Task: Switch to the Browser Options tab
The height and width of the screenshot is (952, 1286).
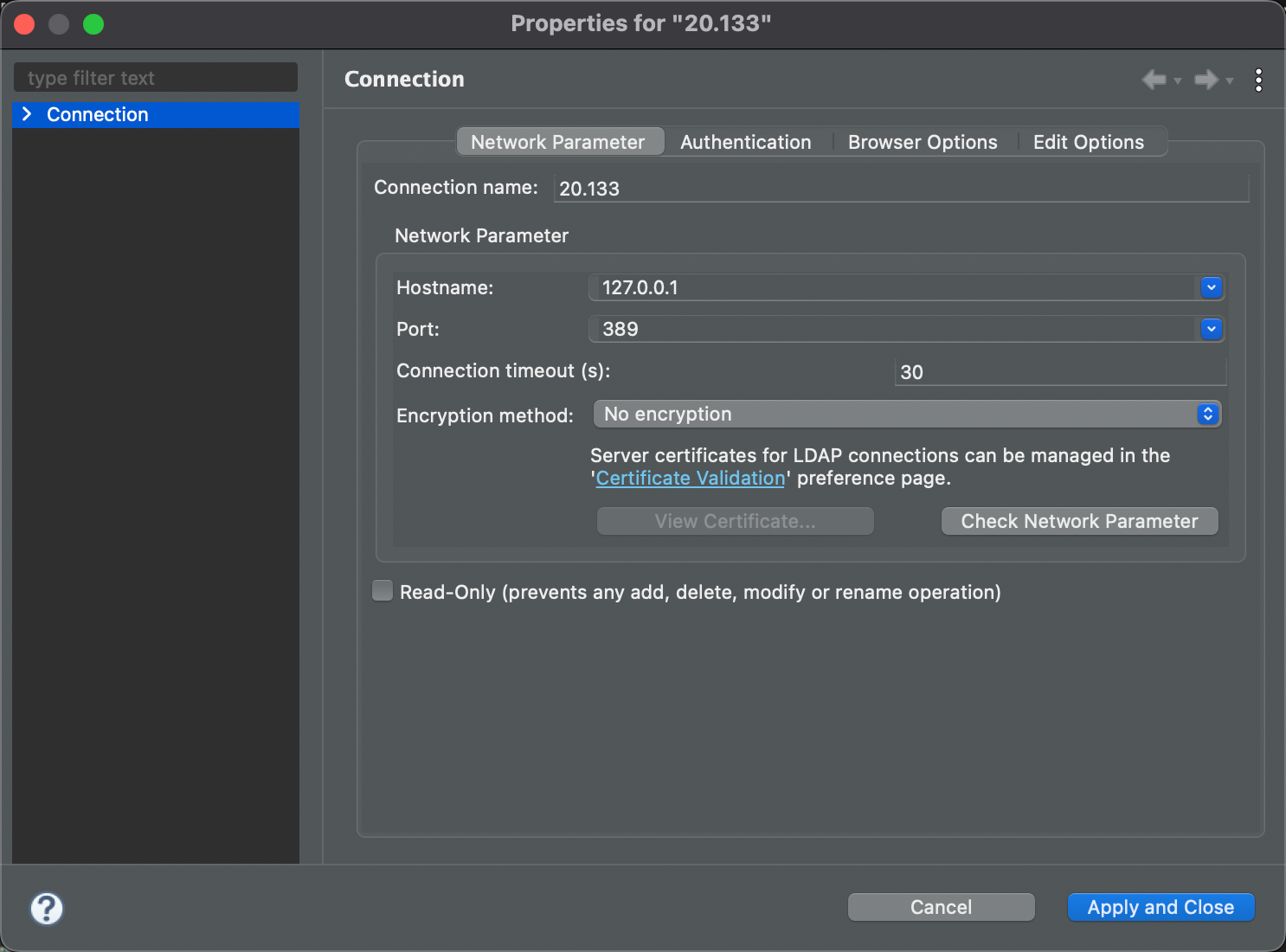Action: point(923,142)
